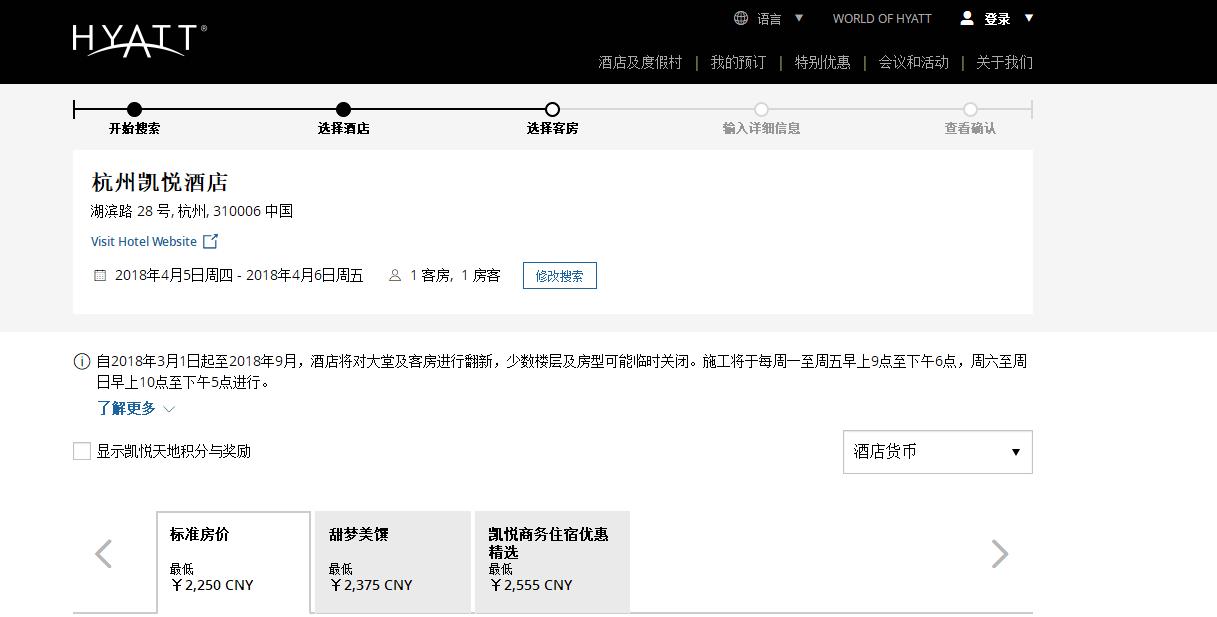
Task: Click external link icon beside hotel website
Action: pos(210,241)
